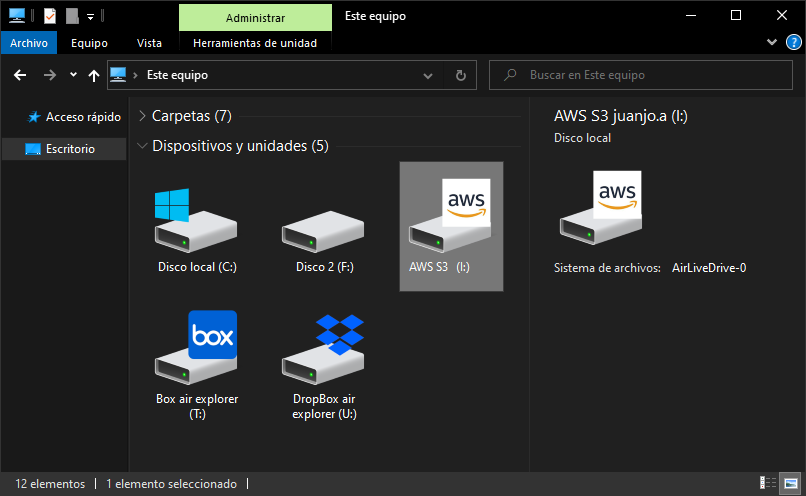Select Acceso rápido in navigation pane
This screenshot has height=496, width=806.
[x=75, y=117]
